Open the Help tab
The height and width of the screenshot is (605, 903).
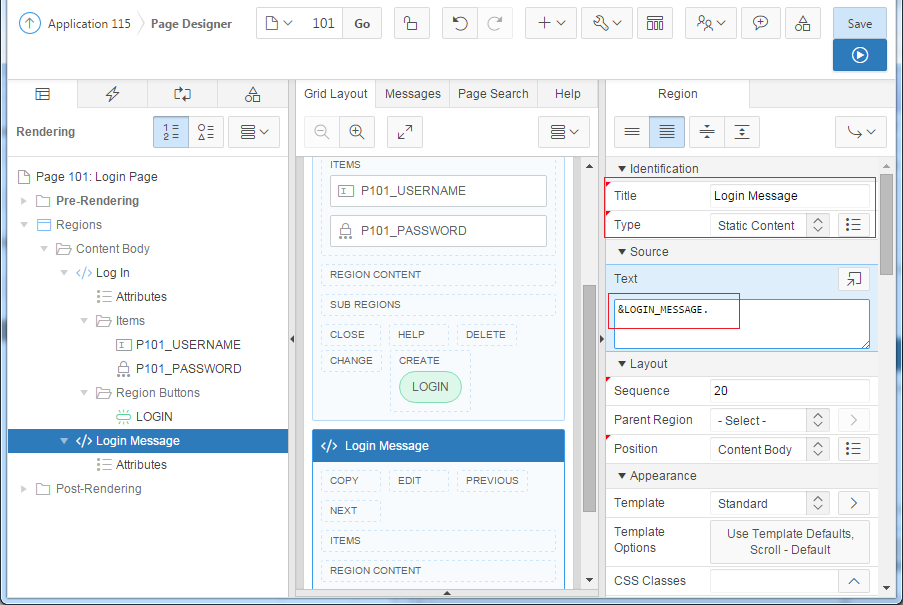pyautogui.click(x=567, y=94)
